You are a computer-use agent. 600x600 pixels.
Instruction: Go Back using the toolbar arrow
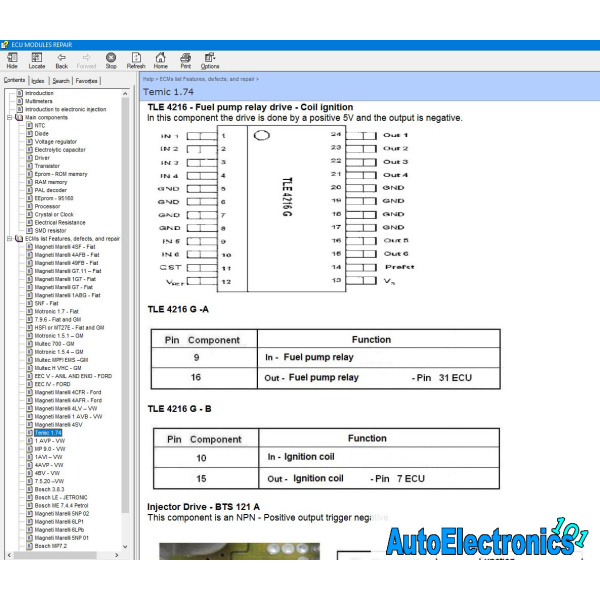click(x=62, y=60)
